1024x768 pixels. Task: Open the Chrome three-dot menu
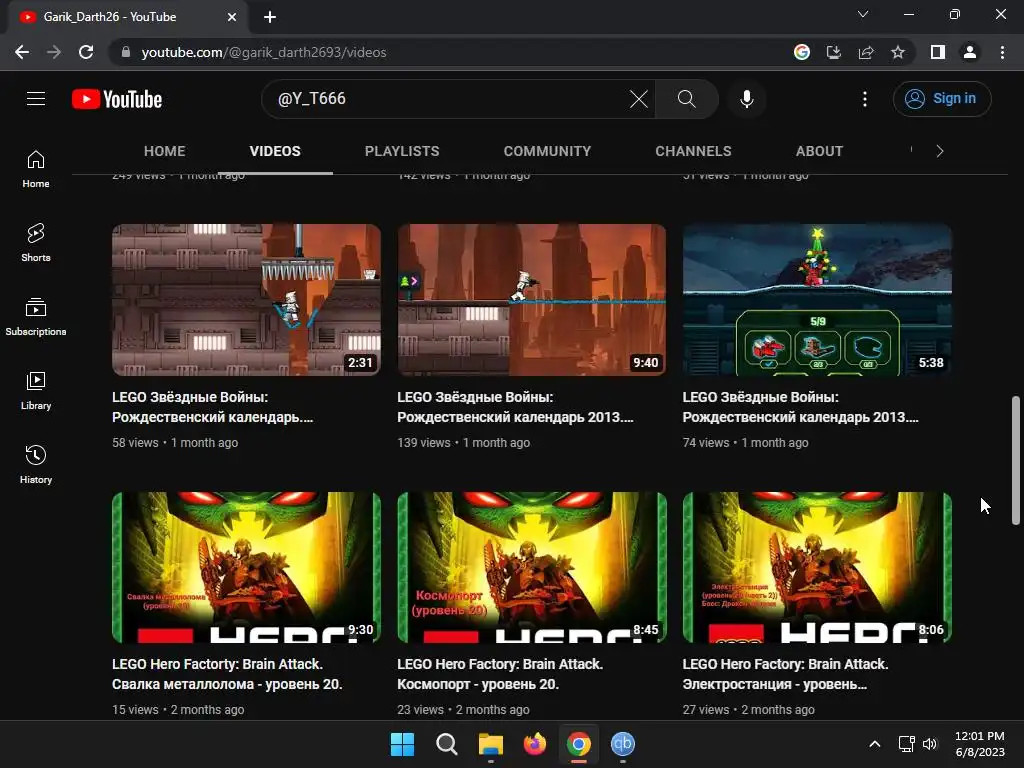click(1002, 52)
